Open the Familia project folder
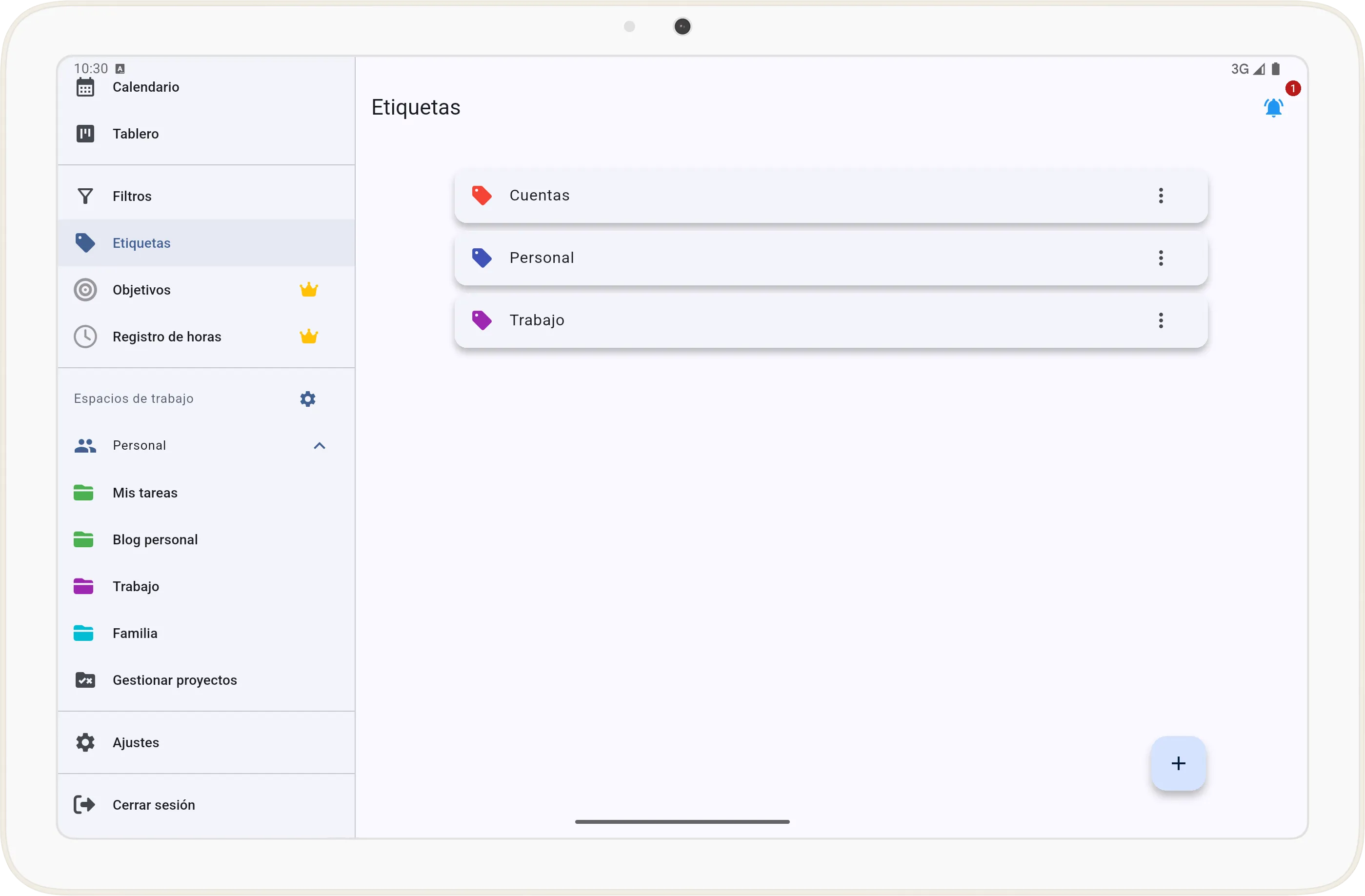The image size is (1365, 896). 135,634
